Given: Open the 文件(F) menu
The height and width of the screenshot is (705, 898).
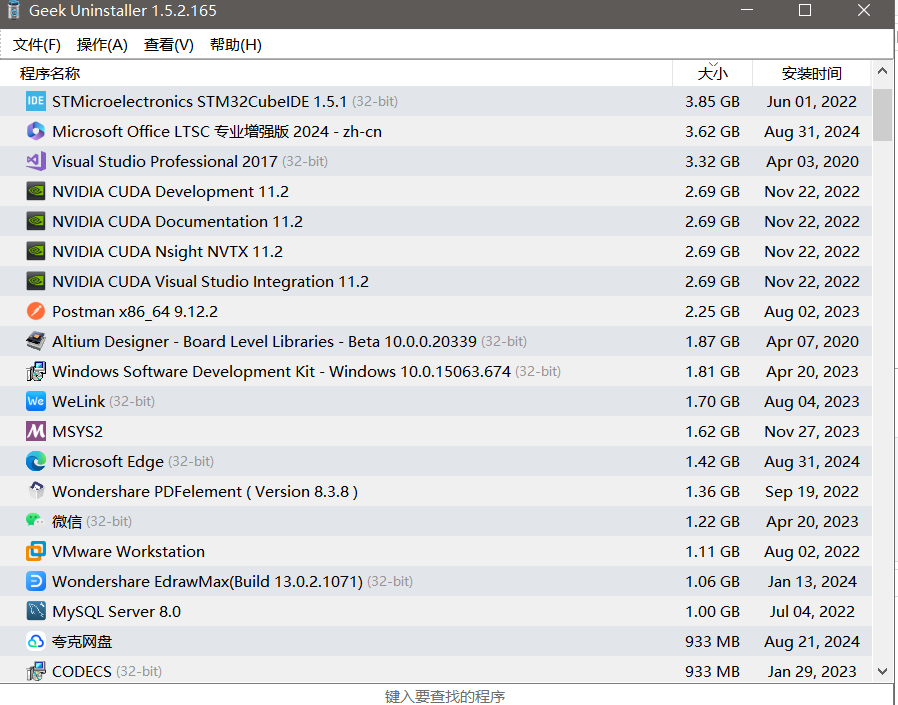Looking at the screenshot, I should click(x=37, y=45).
